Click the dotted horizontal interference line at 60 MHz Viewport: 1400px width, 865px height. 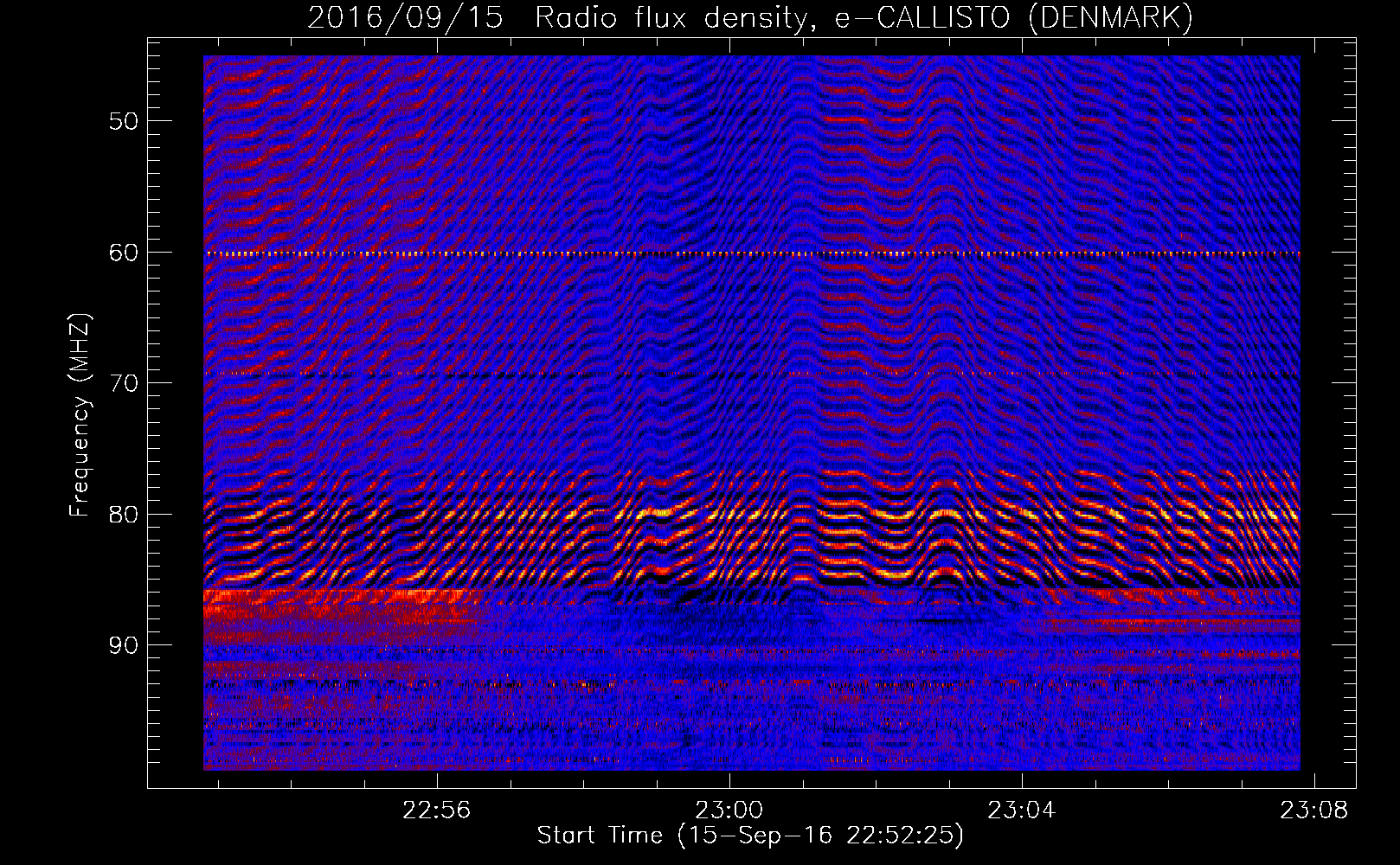coord(752,254)
